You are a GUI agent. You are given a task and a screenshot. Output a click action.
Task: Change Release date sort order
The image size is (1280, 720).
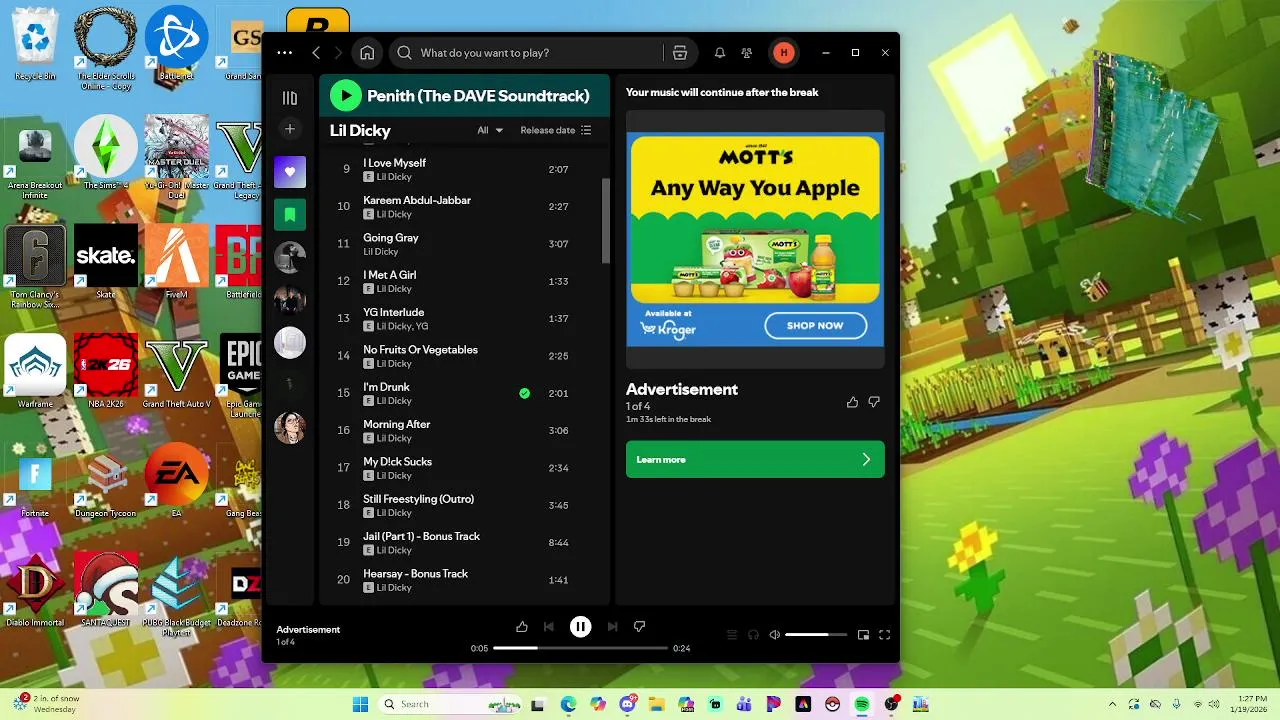tap(556, 130)
